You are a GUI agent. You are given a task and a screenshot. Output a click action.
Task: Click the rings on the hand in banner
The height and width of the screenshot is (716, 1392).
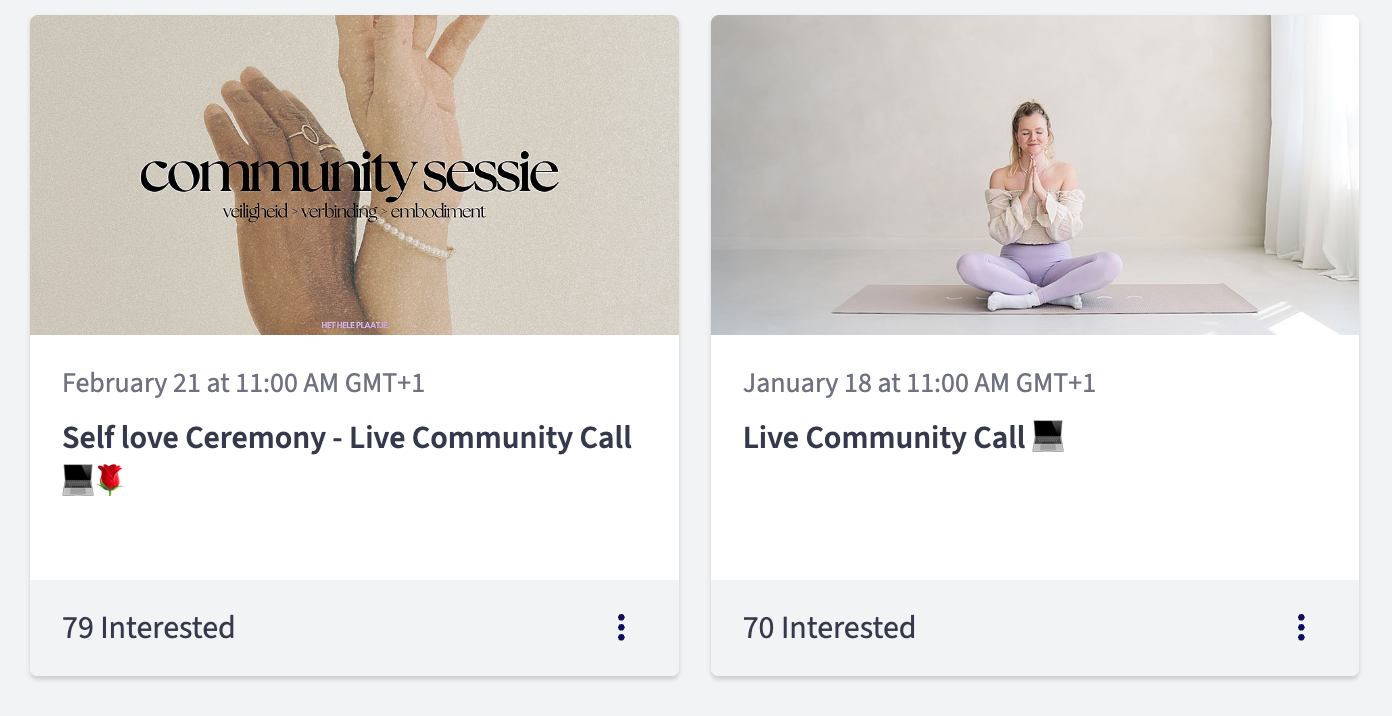pyautogui.click(x=303, y=134)
